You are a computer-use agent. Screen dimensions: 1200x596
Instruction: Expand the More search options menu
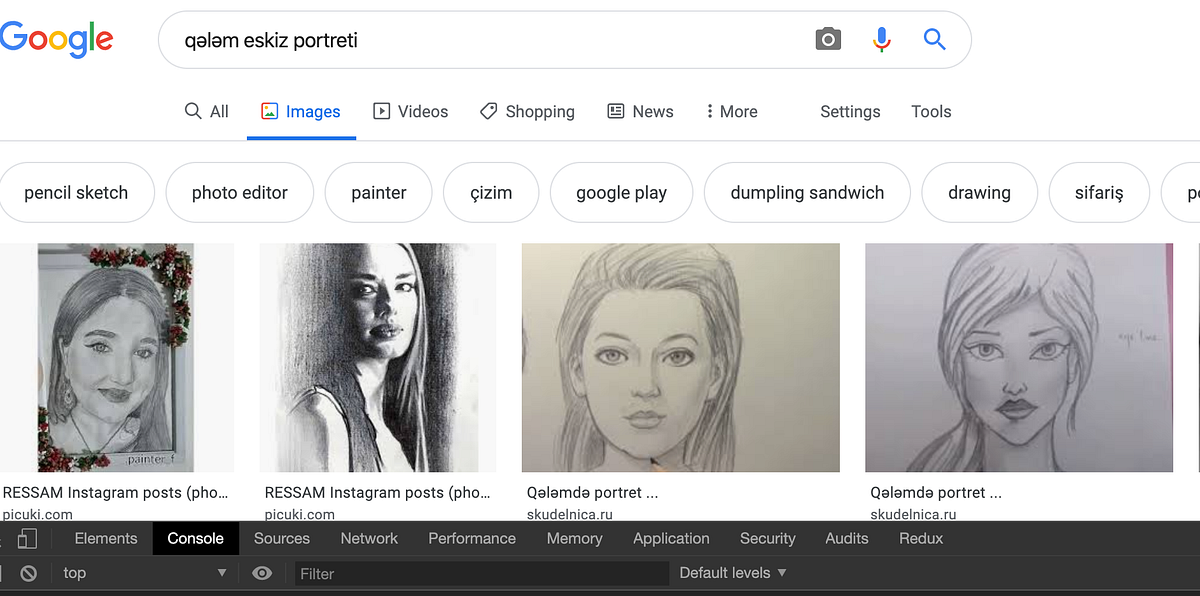pyautogui.click(x=732, y=112)
